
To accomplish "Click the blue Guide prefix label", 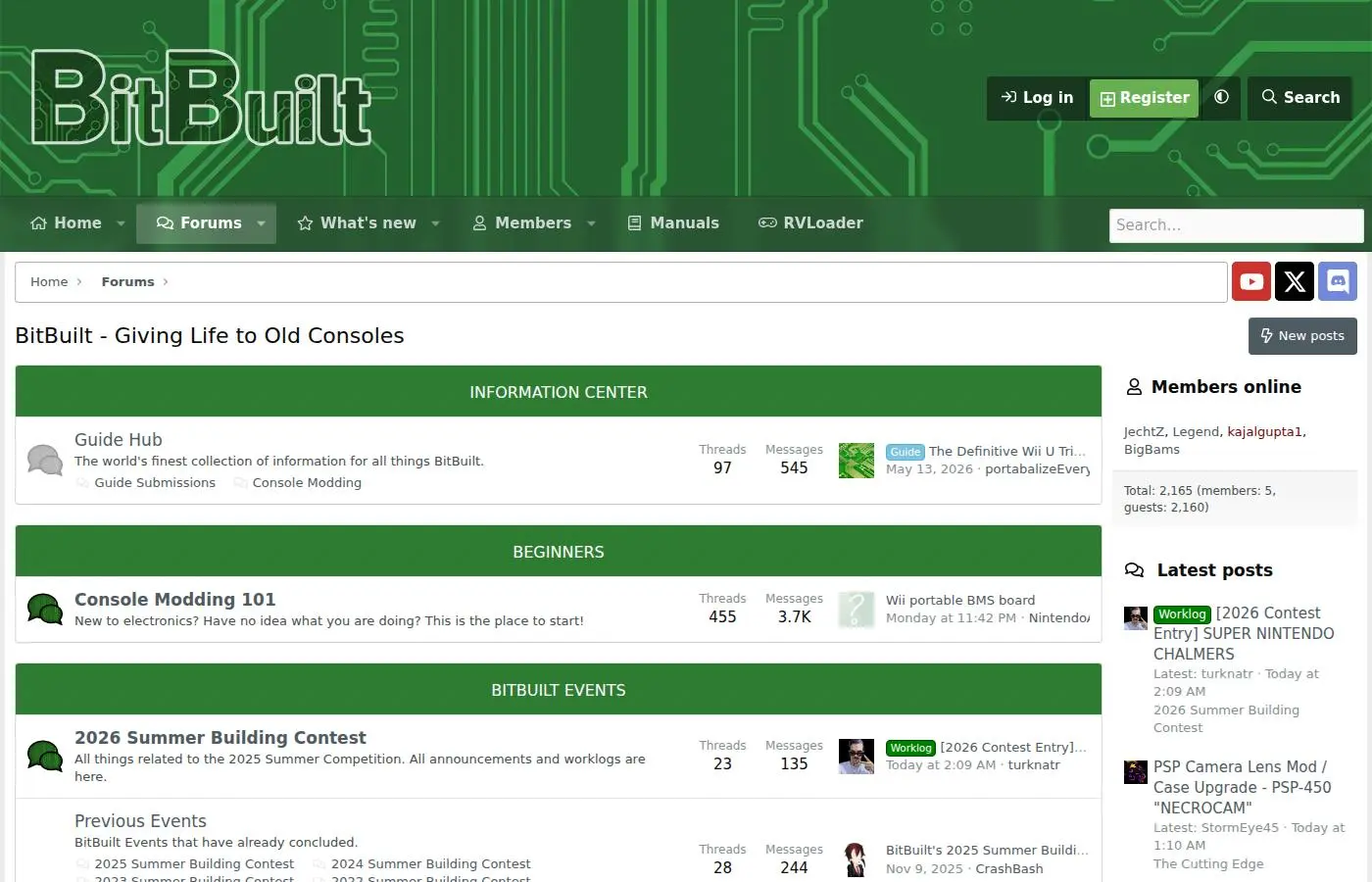I will point(906,452).
